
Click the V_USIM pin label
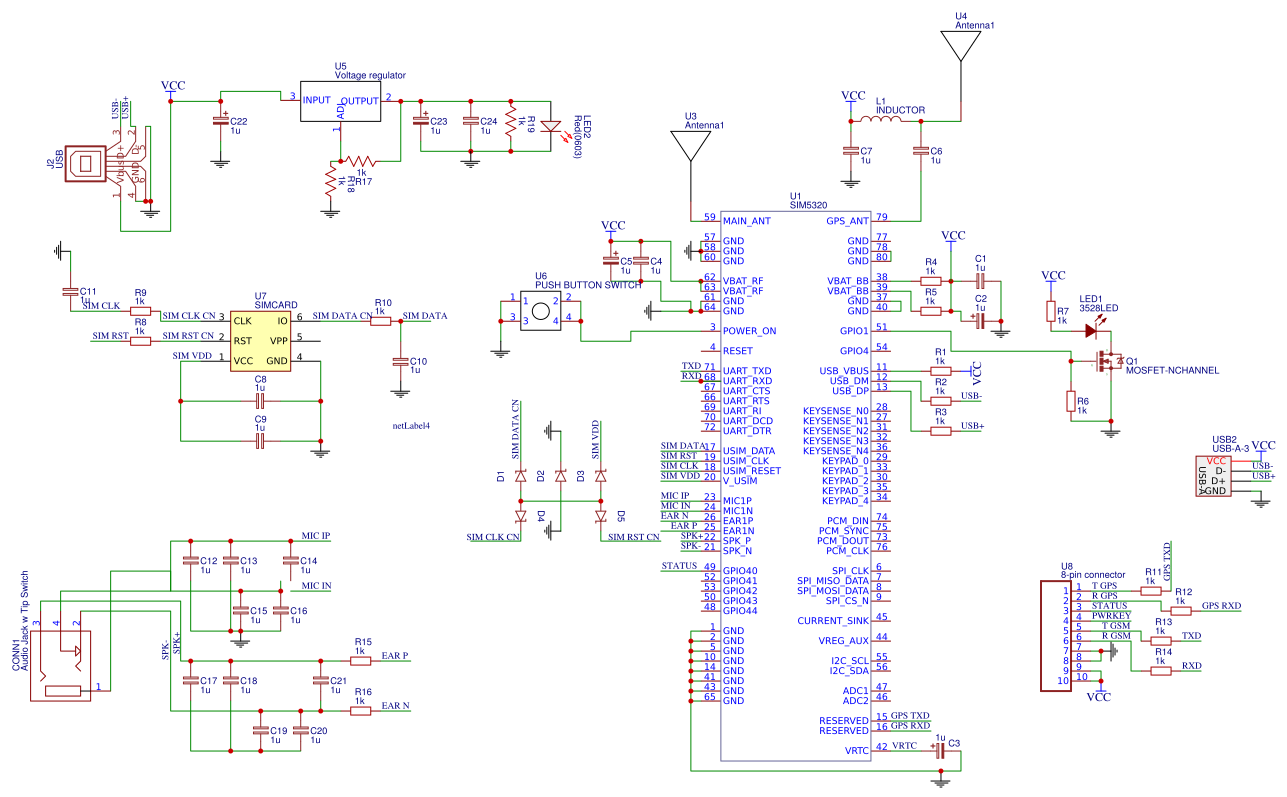742,481
